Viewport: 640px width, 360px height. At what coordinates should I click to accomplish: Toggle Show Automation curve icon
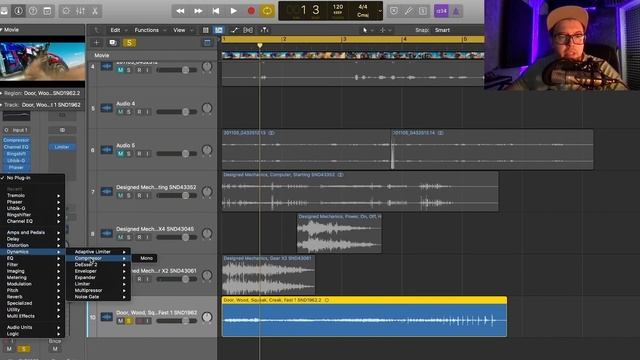[x=234, y=30]
